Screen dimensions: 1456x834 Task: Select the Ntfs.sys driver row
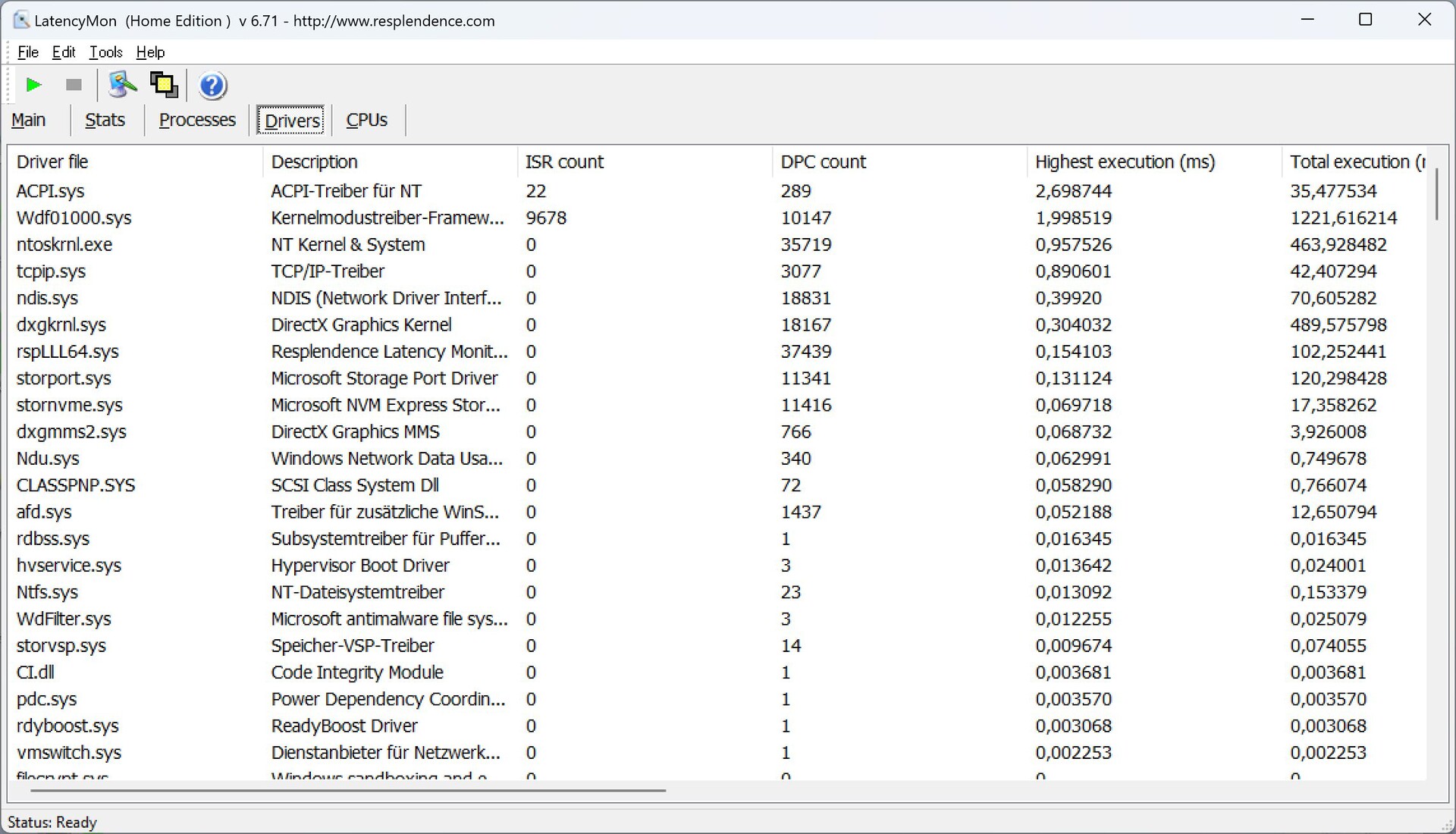(x=717, y=592)
